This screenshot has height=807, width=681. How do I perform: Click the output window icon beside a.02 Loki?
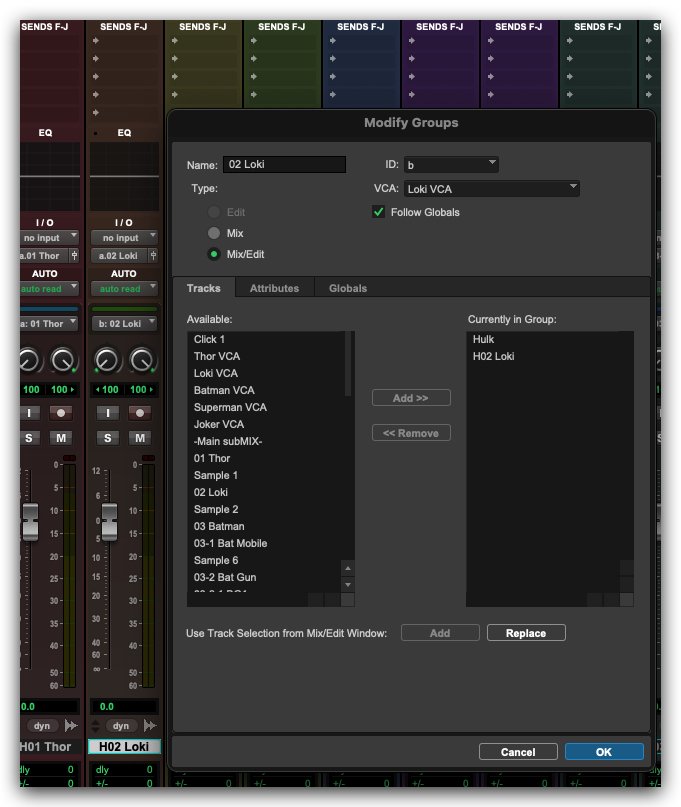click(x=154, y=256)
